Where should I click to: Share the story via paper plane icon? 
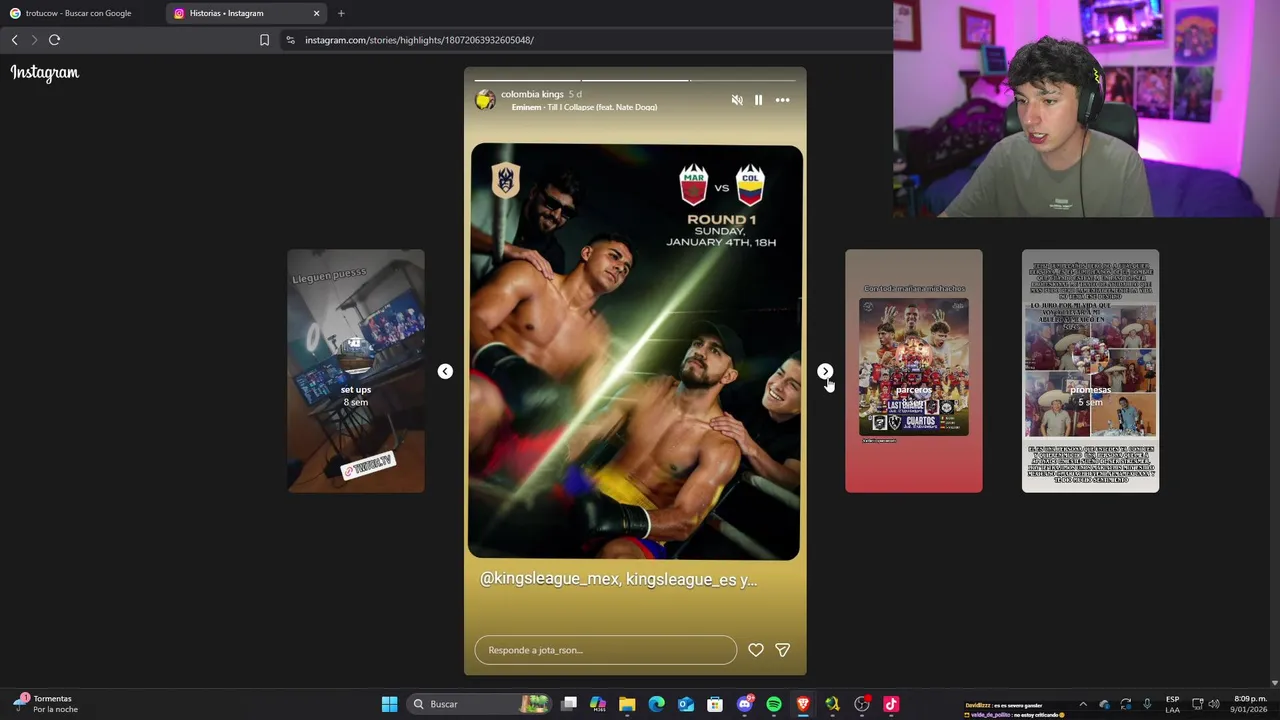782,650
